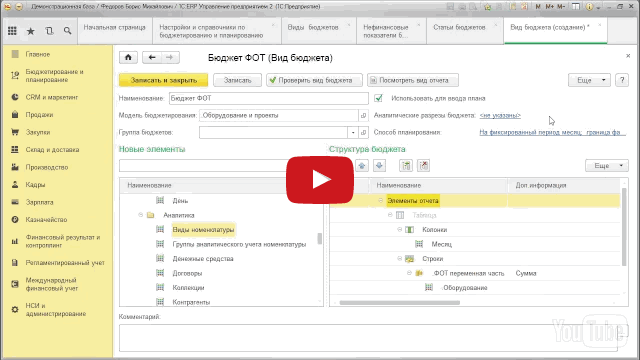Move structure element down with arrow icon
The width and height of the screenshot is (640, 360).
tap(379, 165)
